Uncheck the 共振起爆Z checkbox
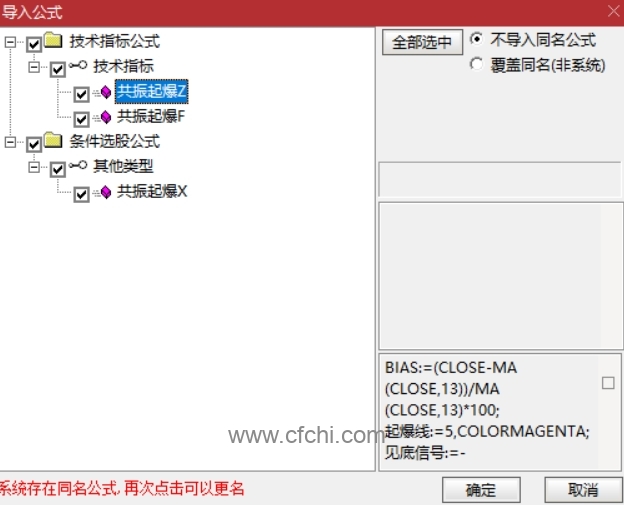The height and width of the screenshot is (505, 624). coord(81,94)
